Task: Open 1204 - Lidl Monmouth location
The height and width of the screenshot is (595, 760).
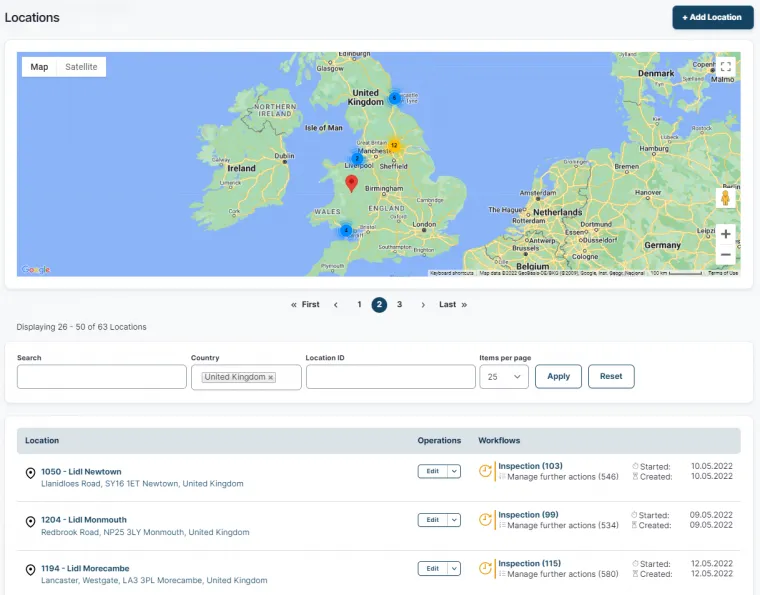Action: [x=84, y=520]
